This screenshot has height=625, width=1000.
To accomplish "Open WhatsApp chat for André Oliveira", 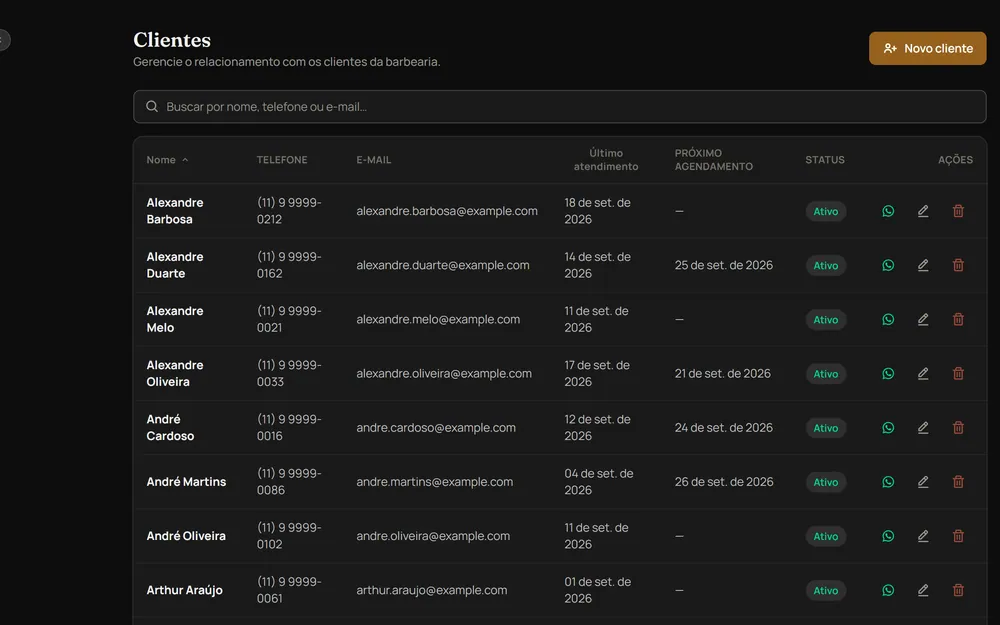I will (888, 536).
